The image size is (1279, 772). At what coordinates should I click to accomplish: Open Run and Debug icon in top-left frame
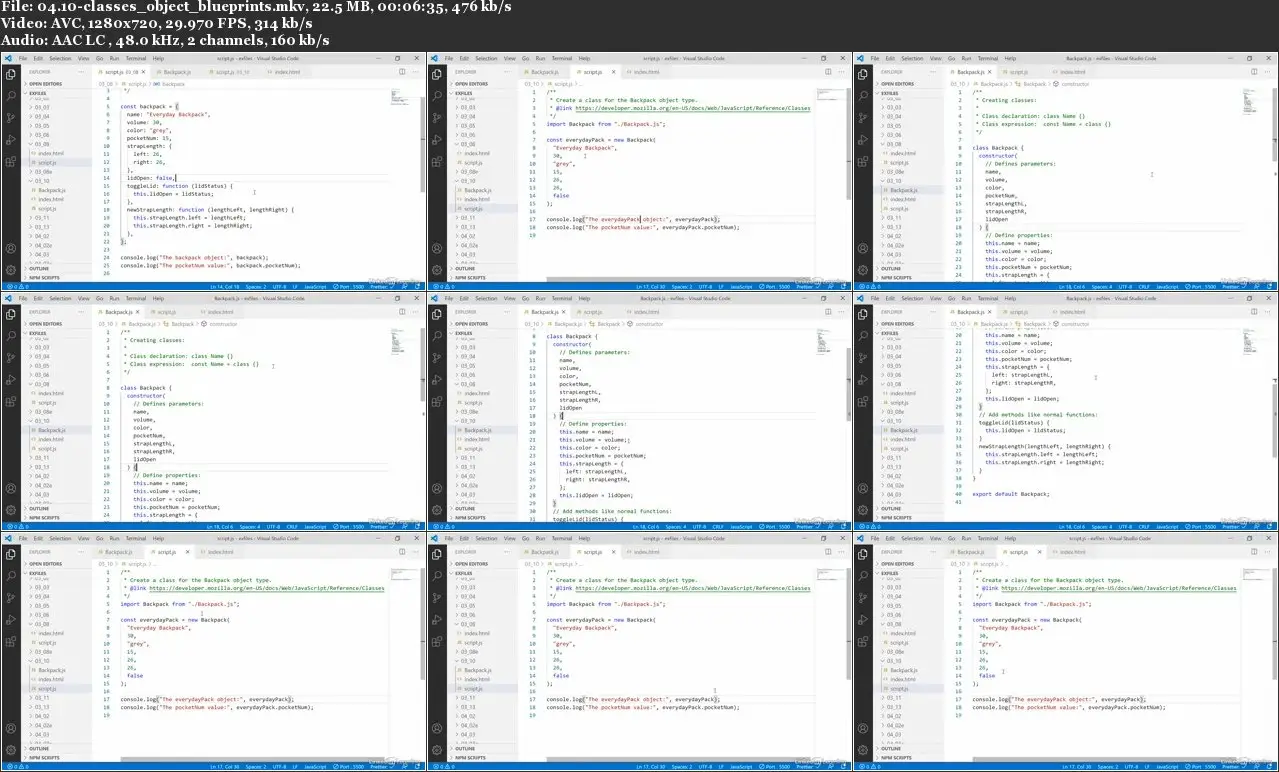11,140
